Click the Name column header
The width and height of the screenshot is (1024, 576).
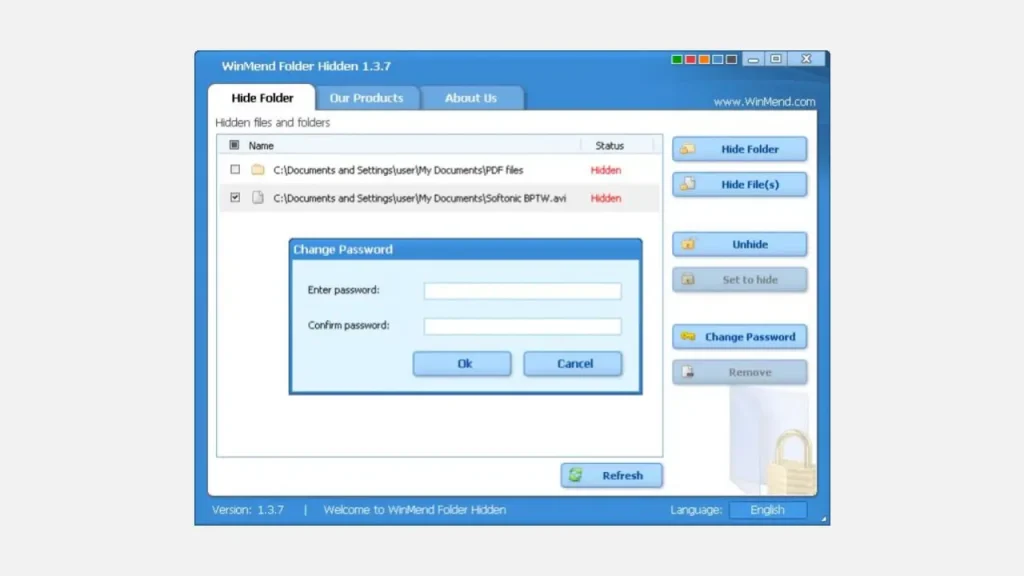(x=261, y=146)
